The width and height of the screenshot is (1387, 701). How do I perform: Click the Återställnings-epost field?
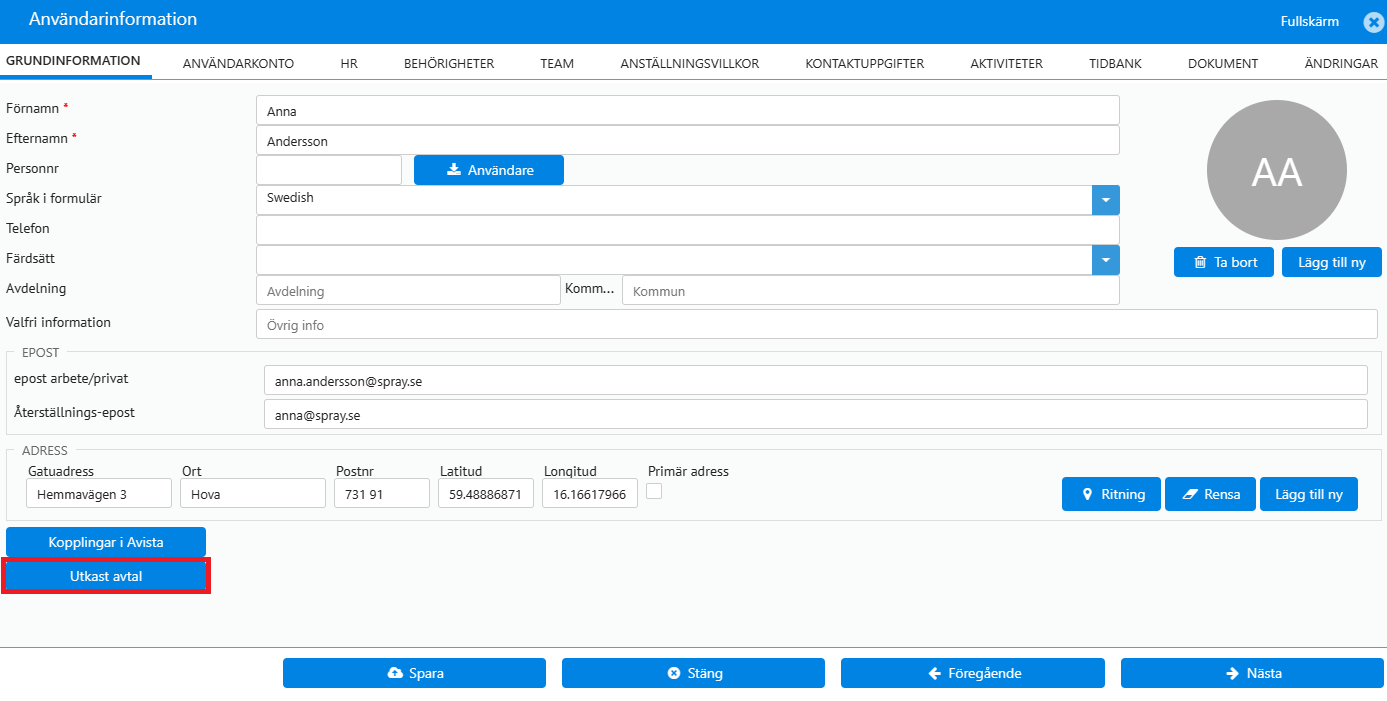815,414
